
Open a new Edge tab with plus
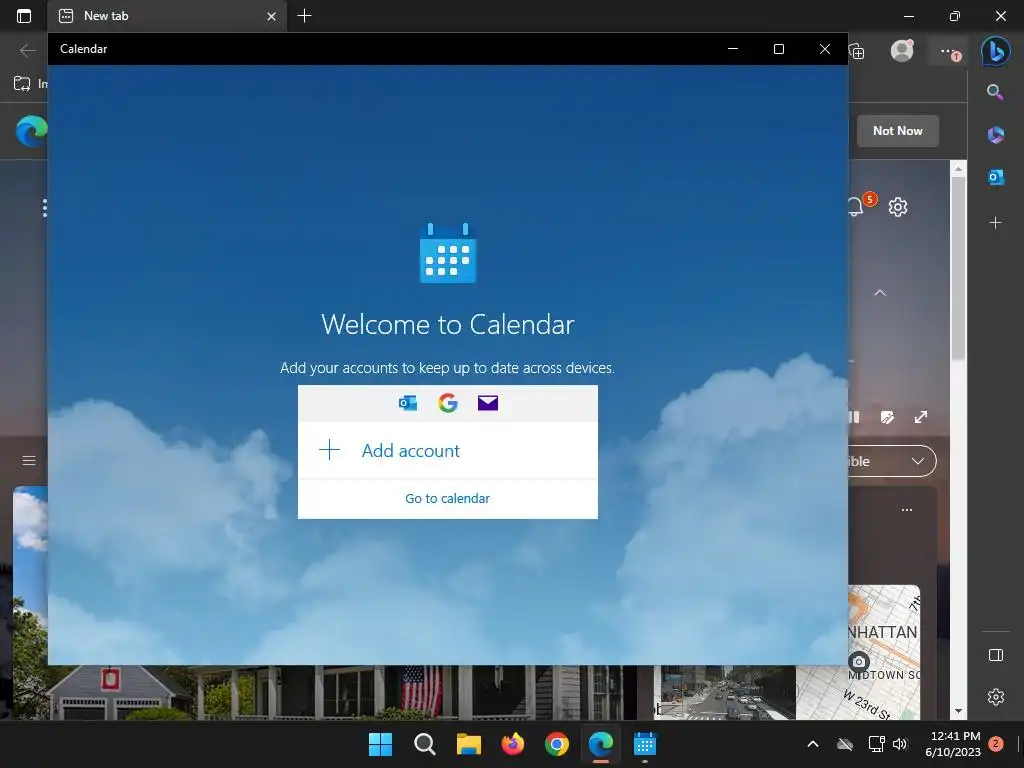click(304, 16)
